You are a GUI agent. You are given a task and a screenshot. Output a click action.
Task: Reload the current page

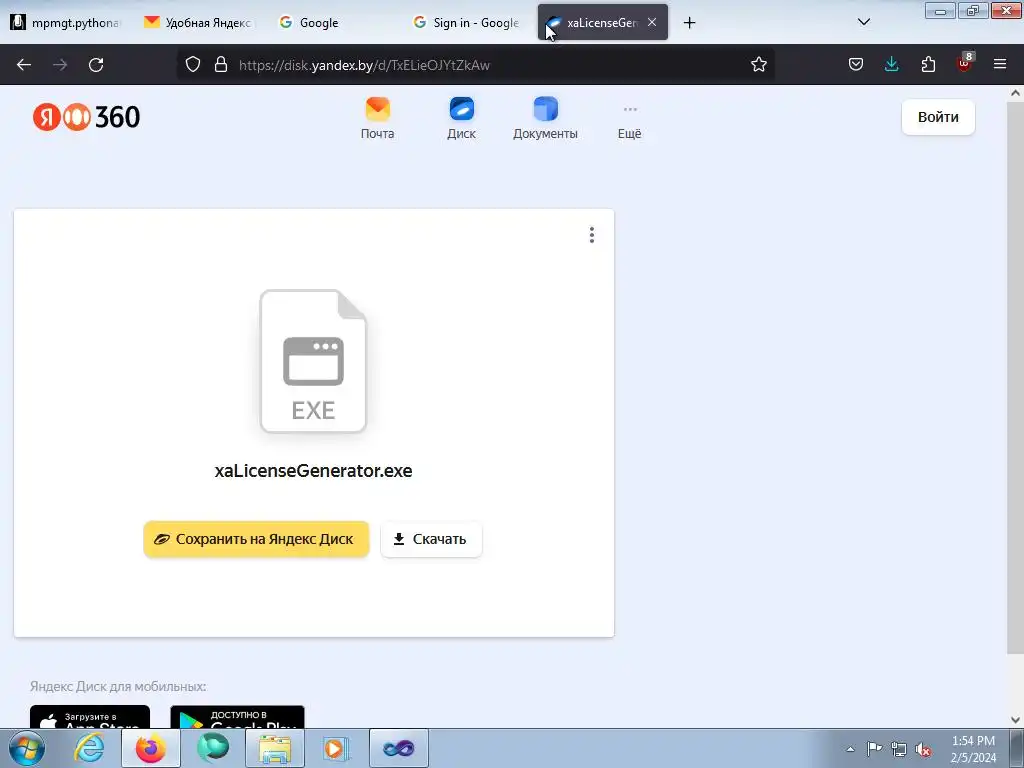[96, 65]
